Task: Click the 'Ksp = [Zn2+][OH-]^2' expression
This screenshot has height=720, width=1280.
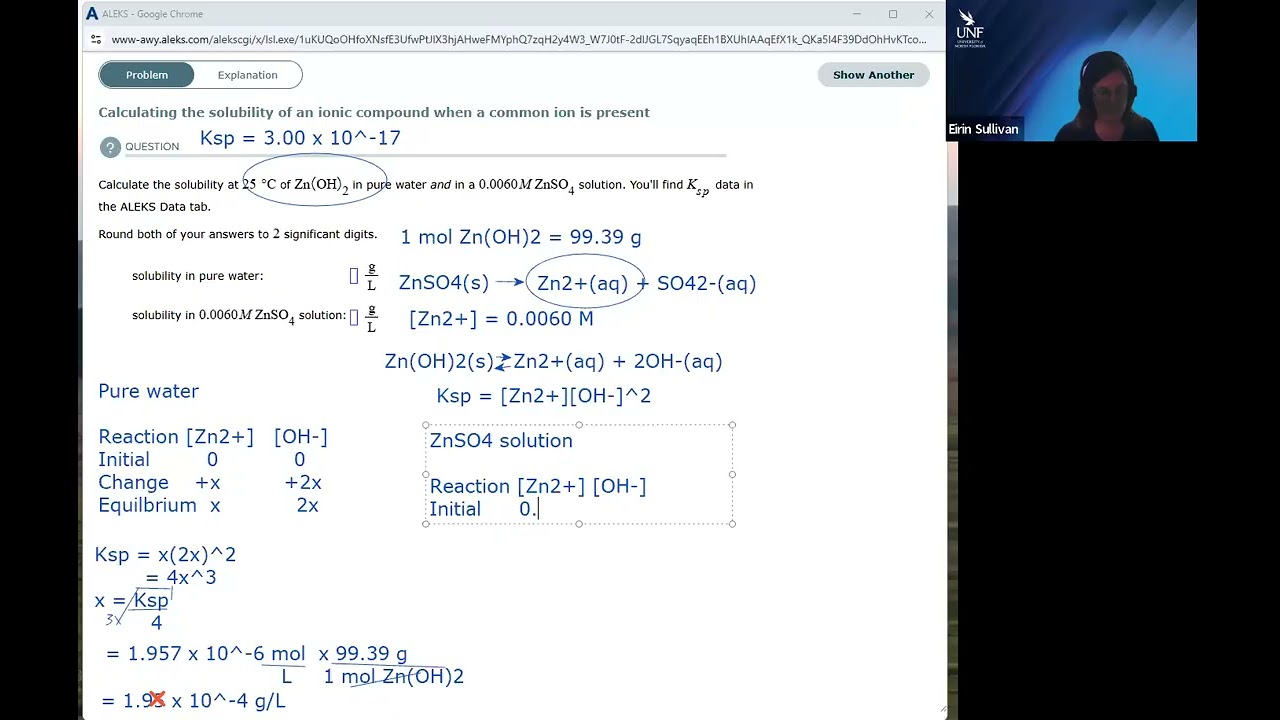Action: (543, 396)
